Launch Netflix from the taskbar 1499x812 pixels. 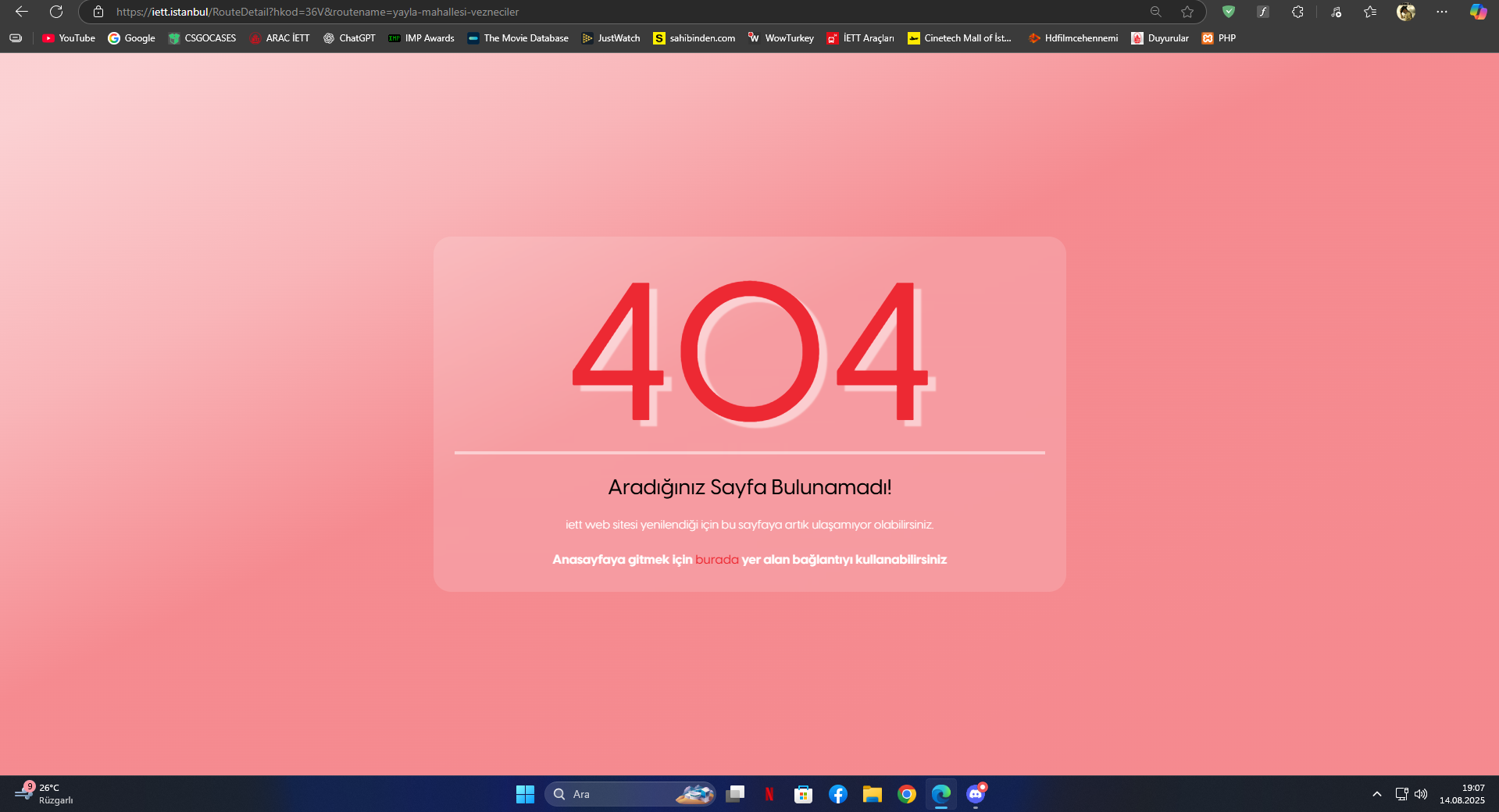(x=769, y=794)
